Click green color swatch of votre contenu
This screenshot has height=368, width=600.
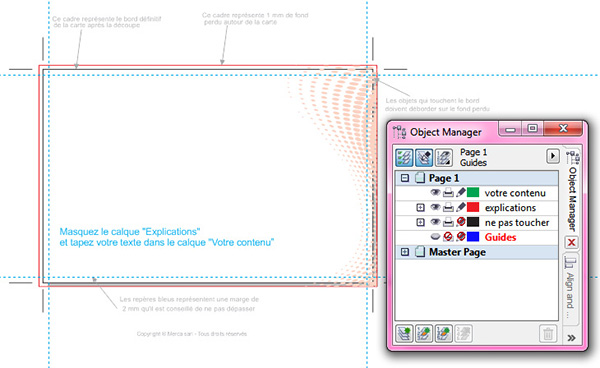pos(473,192)
